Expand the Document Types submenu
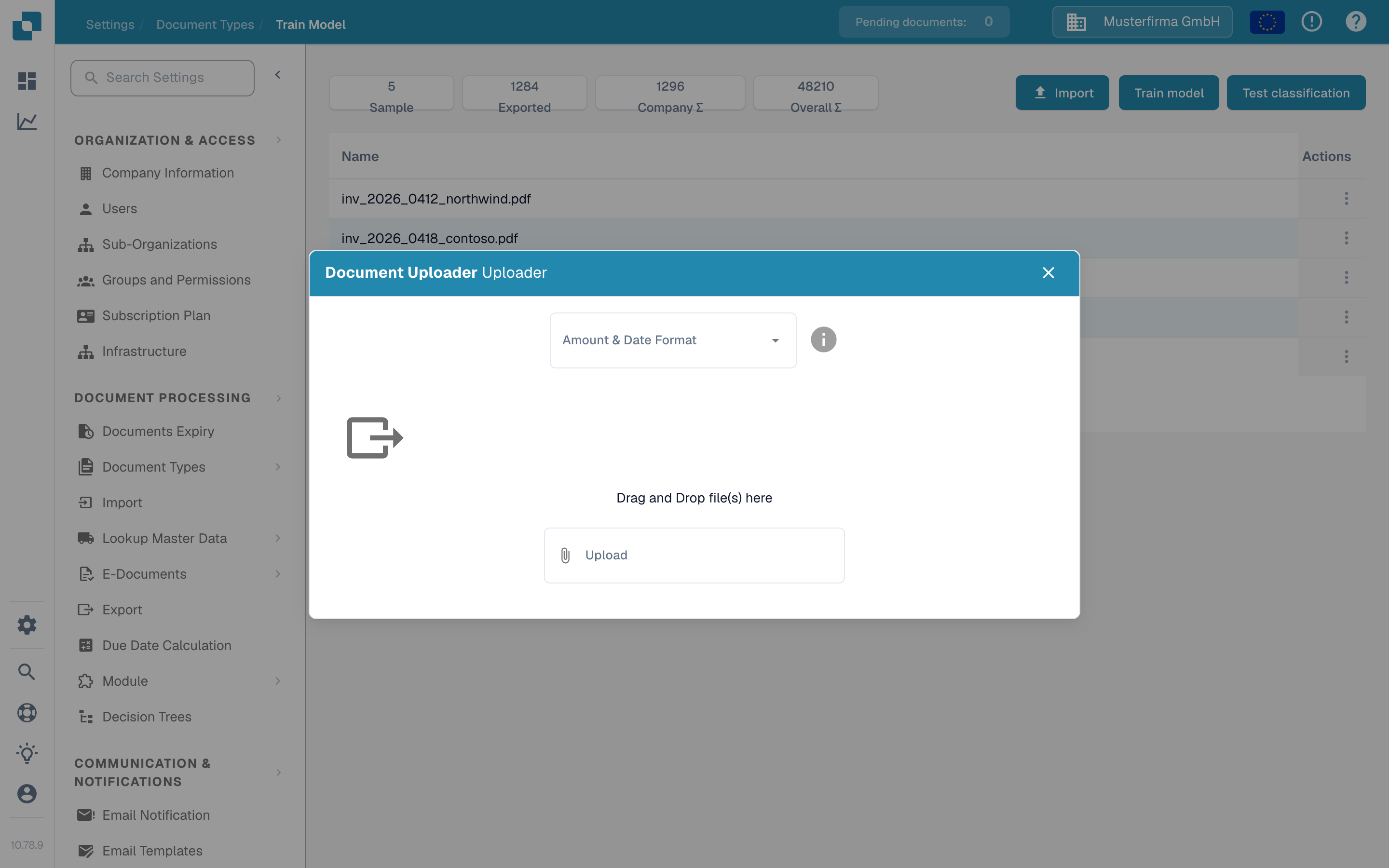 coord(278,467)
